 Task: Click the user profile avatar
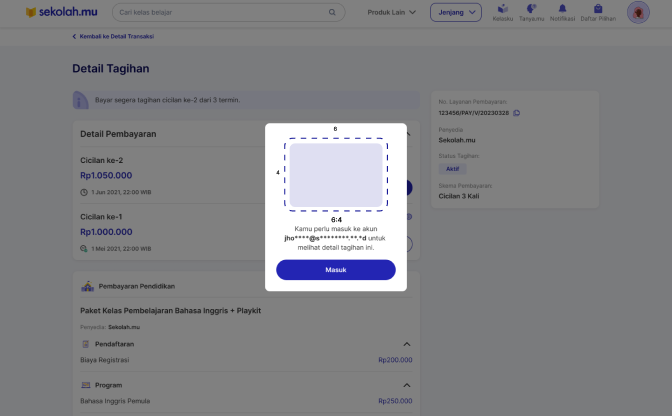point(638,13)
